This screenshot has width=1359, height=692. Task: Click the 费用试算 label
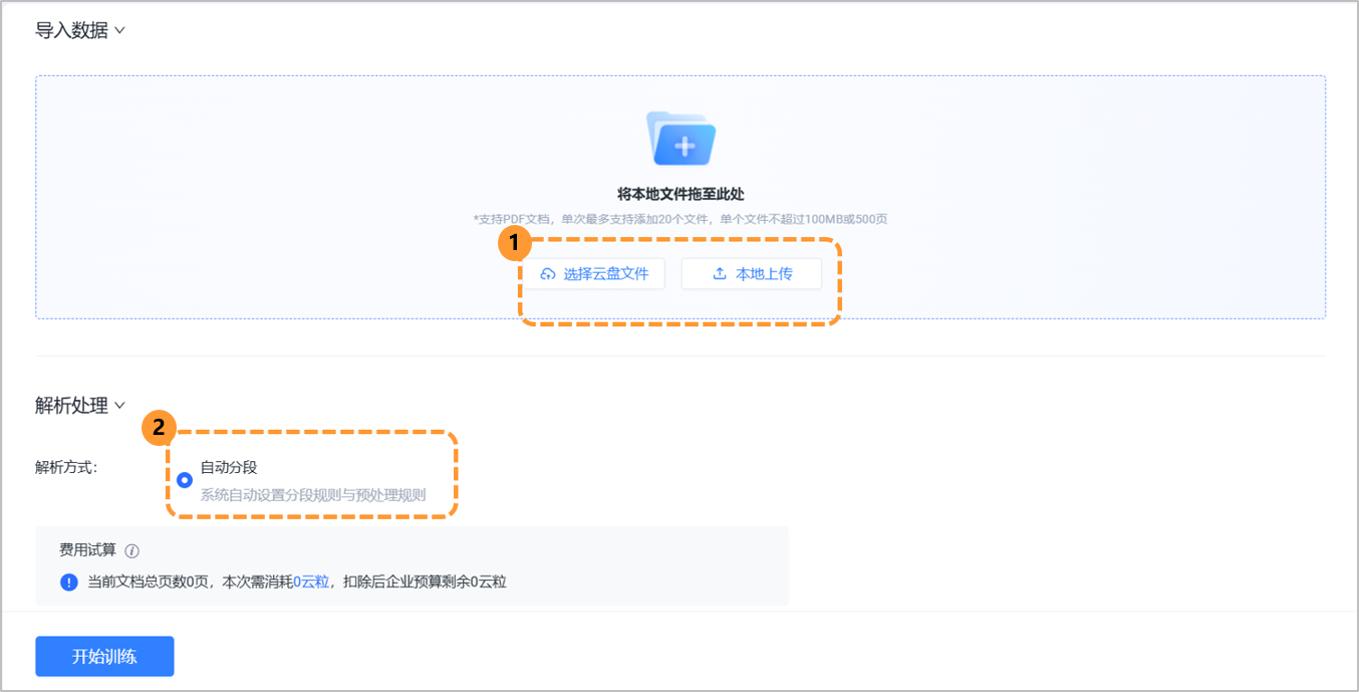click(x=88, y=550)
